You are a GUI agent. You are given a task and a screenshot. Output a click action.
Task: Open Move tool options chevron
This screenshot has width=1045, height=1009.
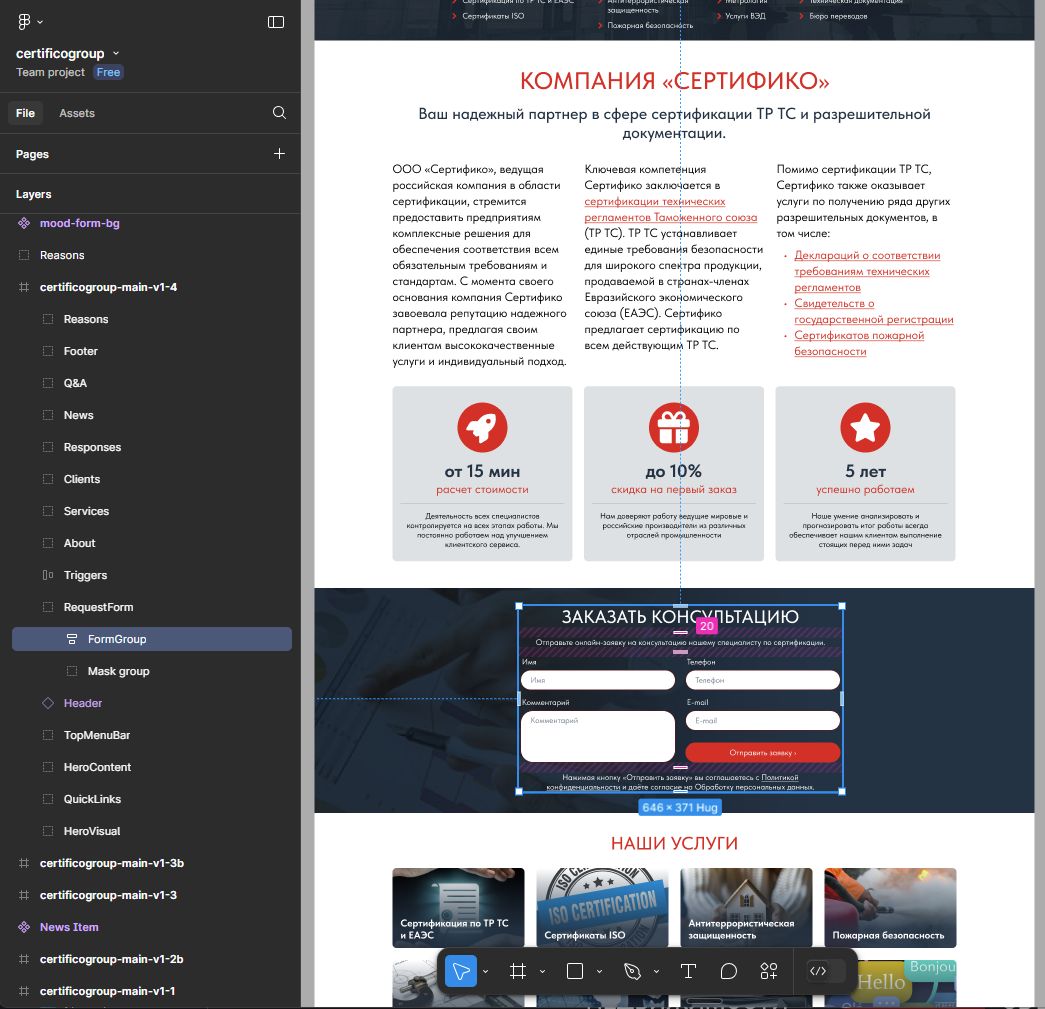click(x=485, y=972)
